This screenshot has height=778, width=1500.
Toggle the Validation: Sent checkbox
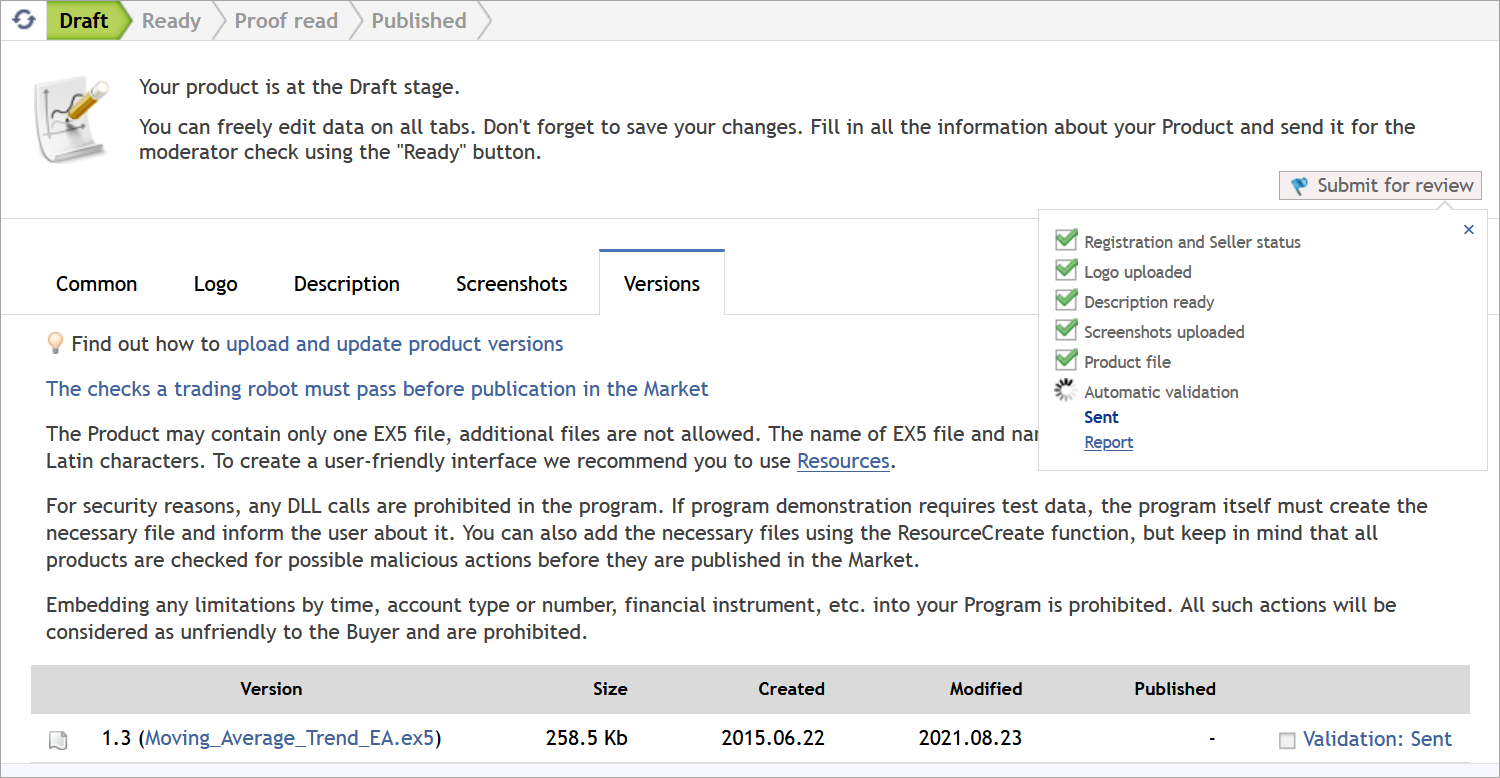tap(1287, 740)
